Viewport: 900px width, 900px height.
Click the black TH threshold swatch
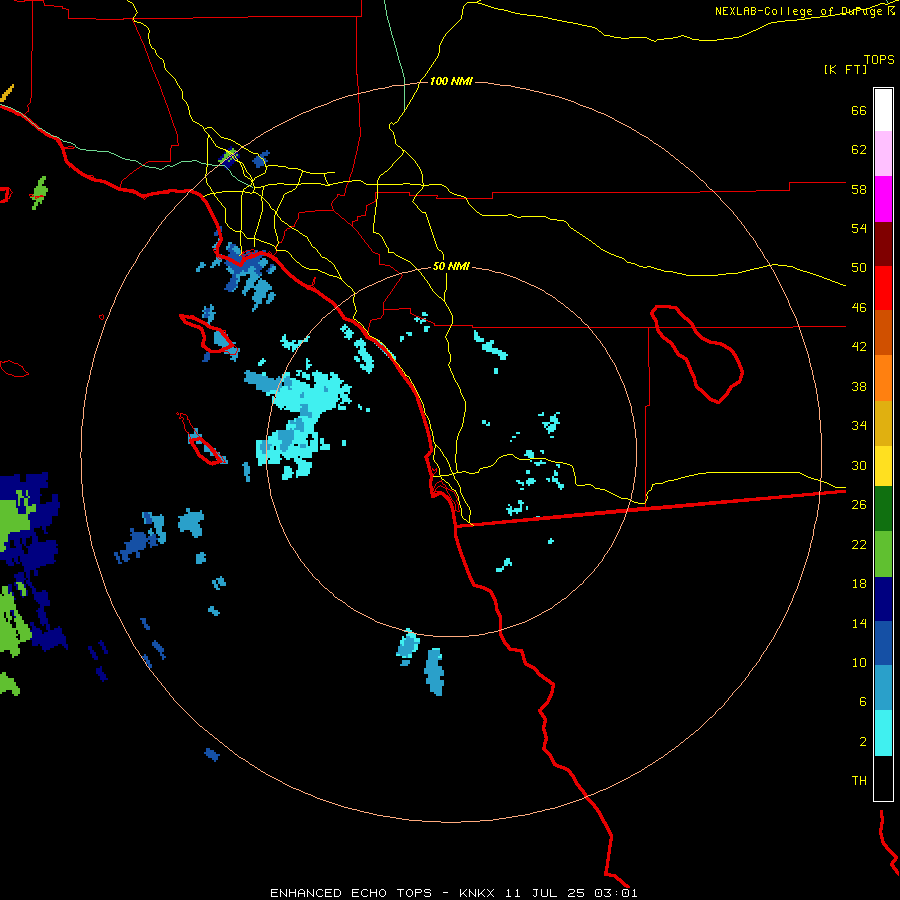click(x=883, y=778)
